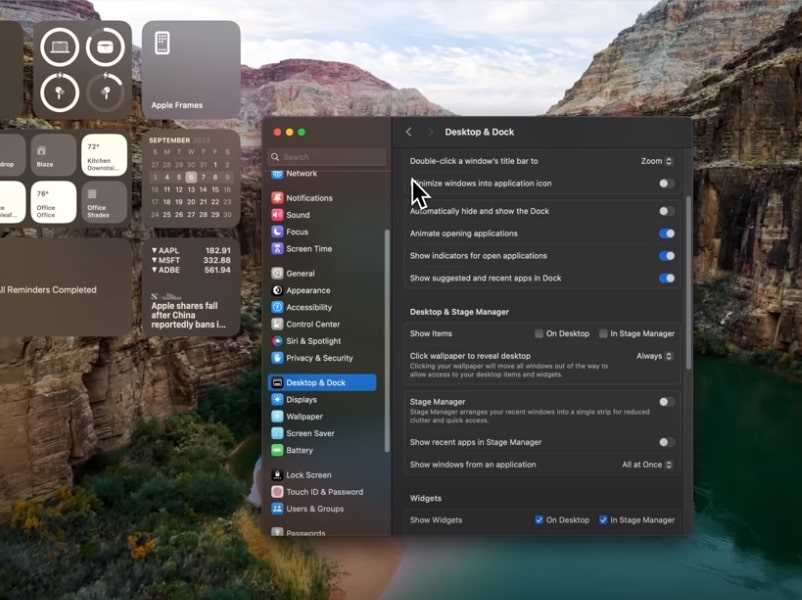Open the double-click title bar Zoom dropdown
This screenshot has height=600, width=802.
tap(657, 161)
